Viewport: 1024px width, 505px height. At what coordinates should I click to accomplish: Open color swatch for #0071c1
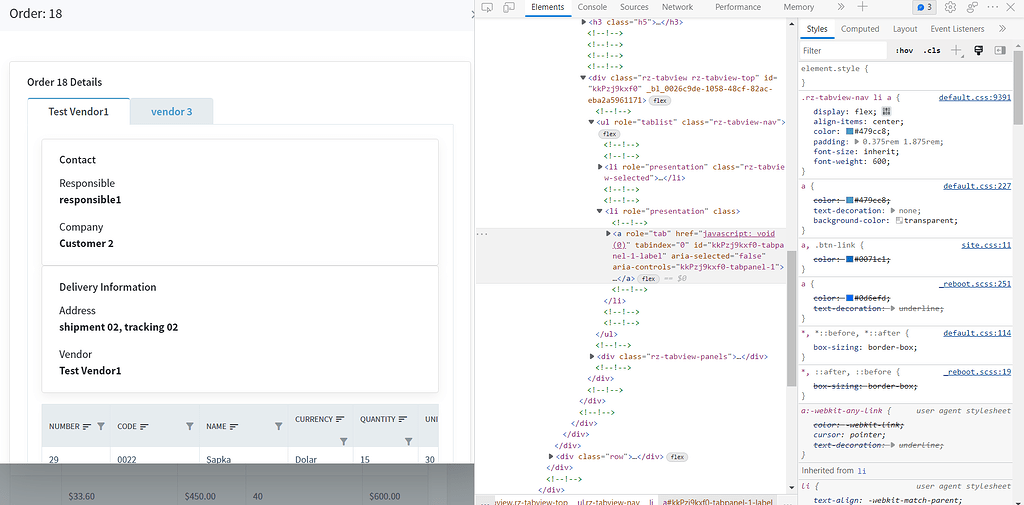click(850, 259)
